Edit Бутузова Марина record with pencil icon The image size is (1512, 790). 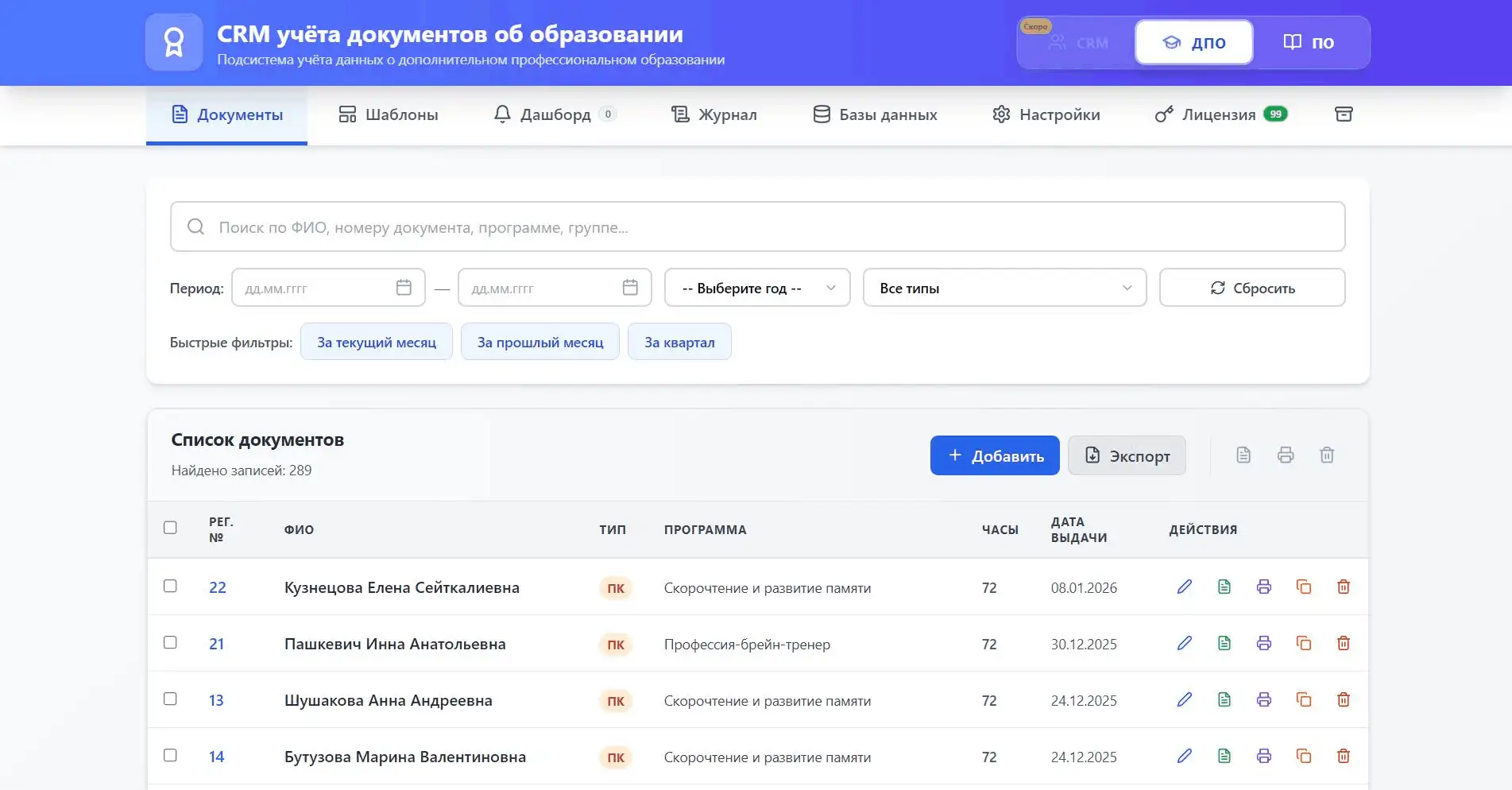[1185, 756]
